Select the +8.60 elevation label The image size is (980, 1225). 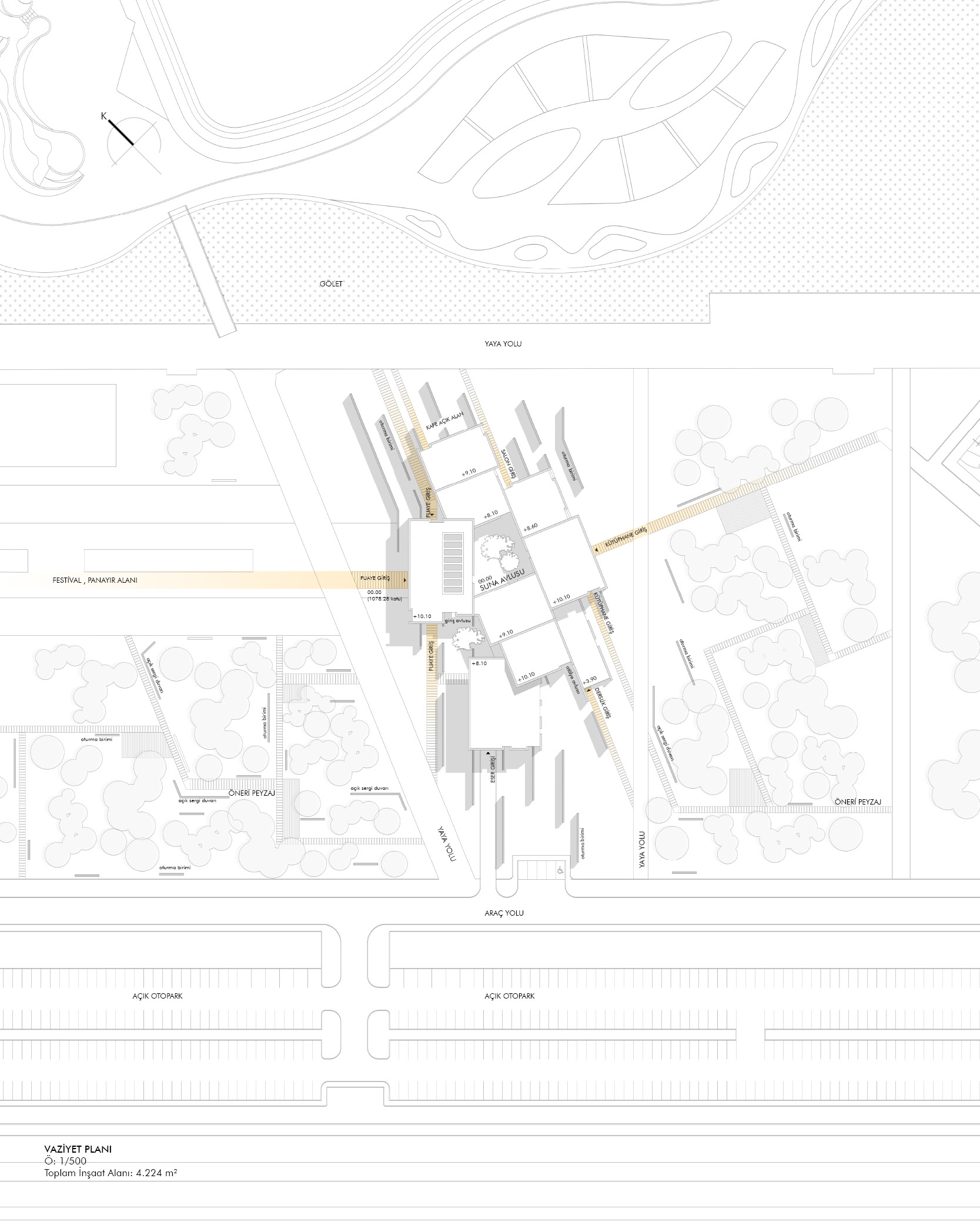tap(530, 525)
